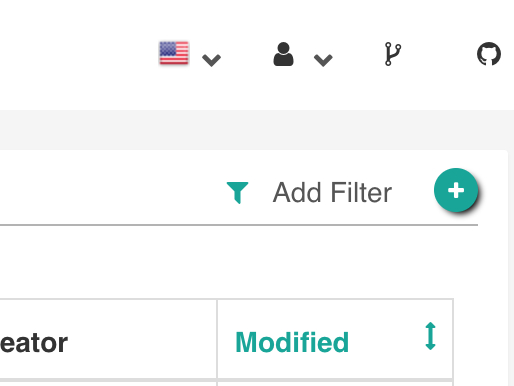The image size is (514, 386).
Task: Expand the language dropdown chevron beside flag
Action: tap(211, 60)
